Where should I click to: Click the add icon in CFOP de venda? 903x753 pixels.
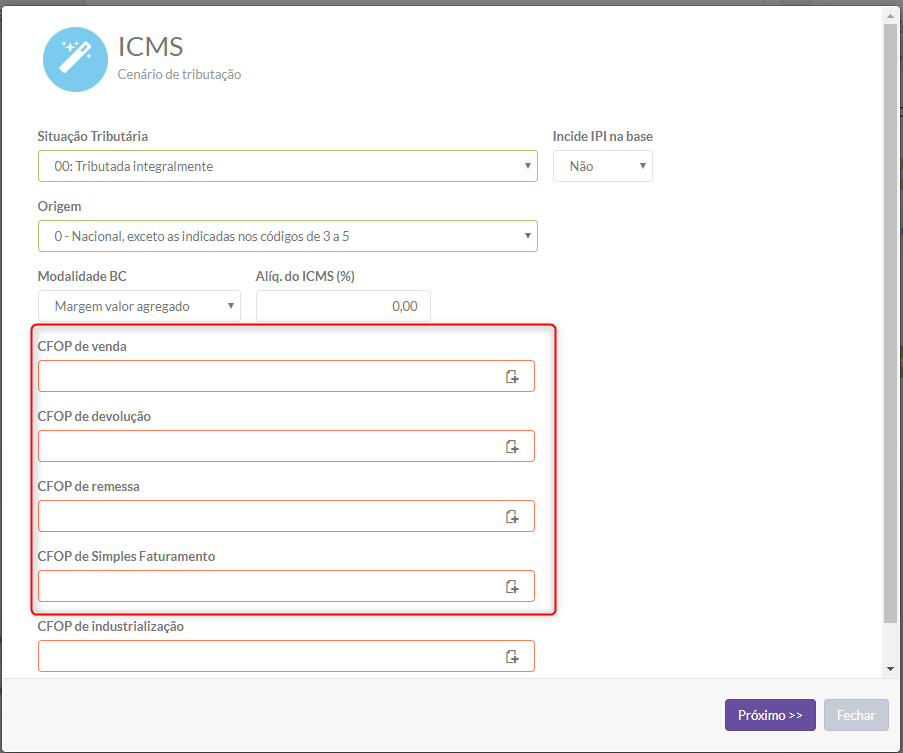(512, 377)
